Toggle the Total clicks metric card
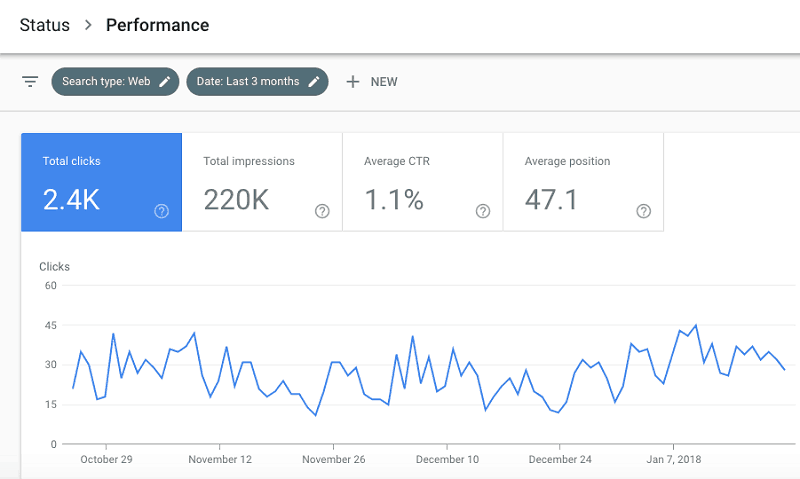Image resolution: width=800 pixels, height=479 pixels. point(100,182)
